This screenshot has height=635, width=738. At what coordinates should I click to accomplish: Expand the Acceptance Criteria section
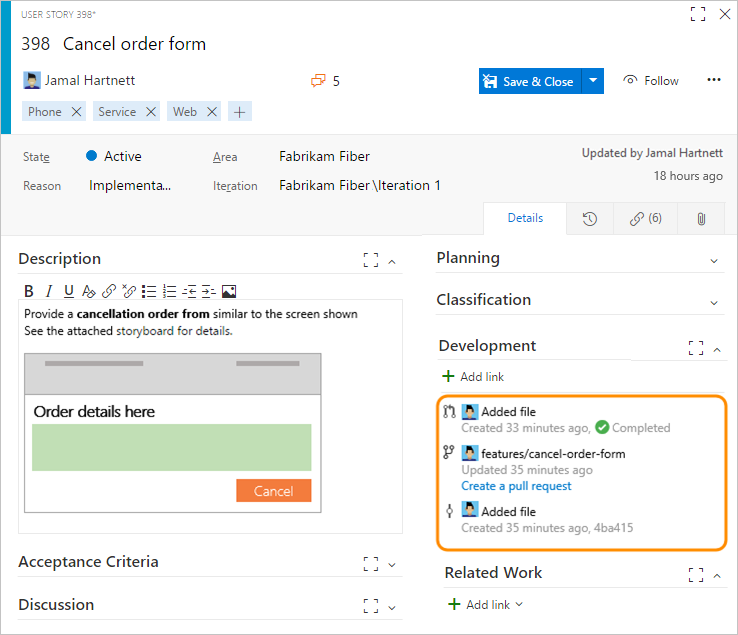[392, 564]
